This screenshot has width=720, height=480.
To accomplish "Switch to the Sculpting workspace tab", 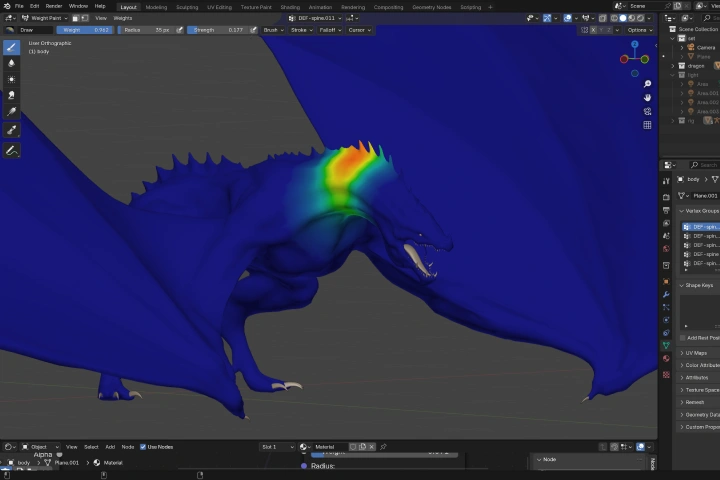I will coord(187,7).
